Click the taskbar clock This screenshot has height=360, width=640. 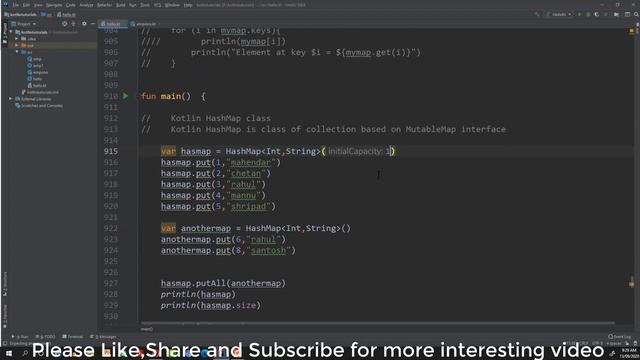[x=629, y=353]
